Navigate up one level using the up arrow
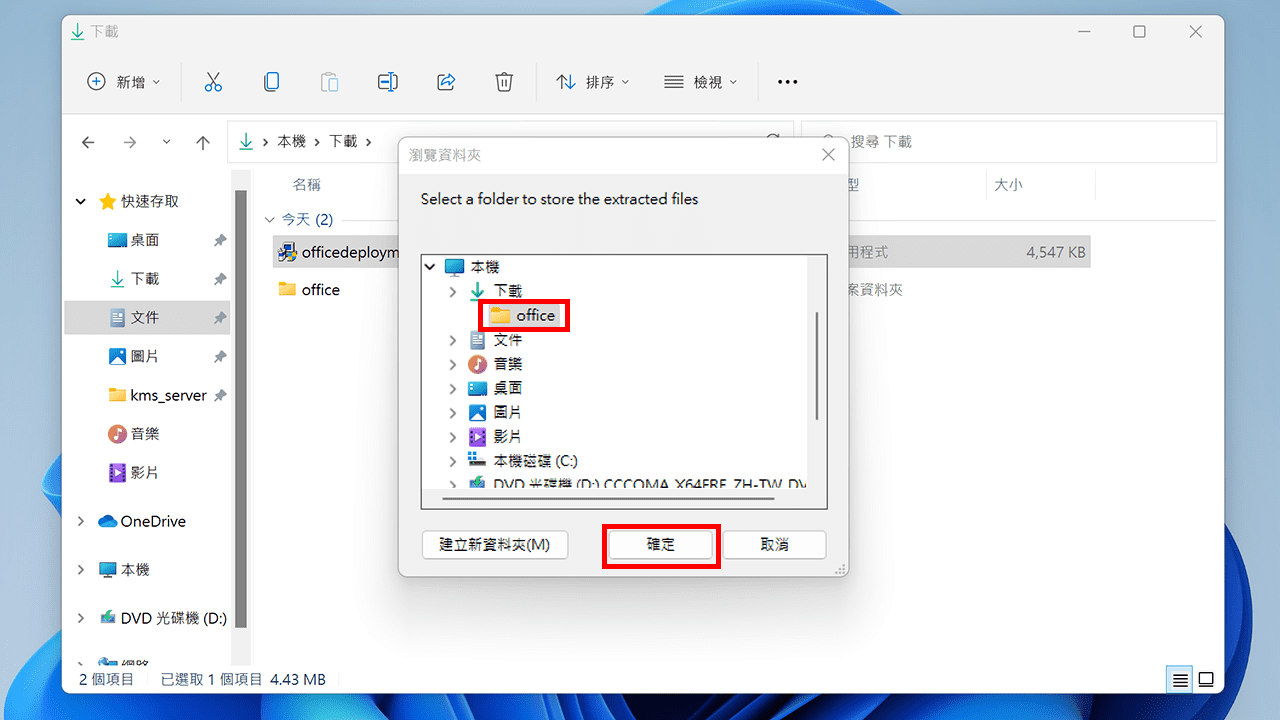This screenshot has width=1280, height=720. click(x=203, y=141)
